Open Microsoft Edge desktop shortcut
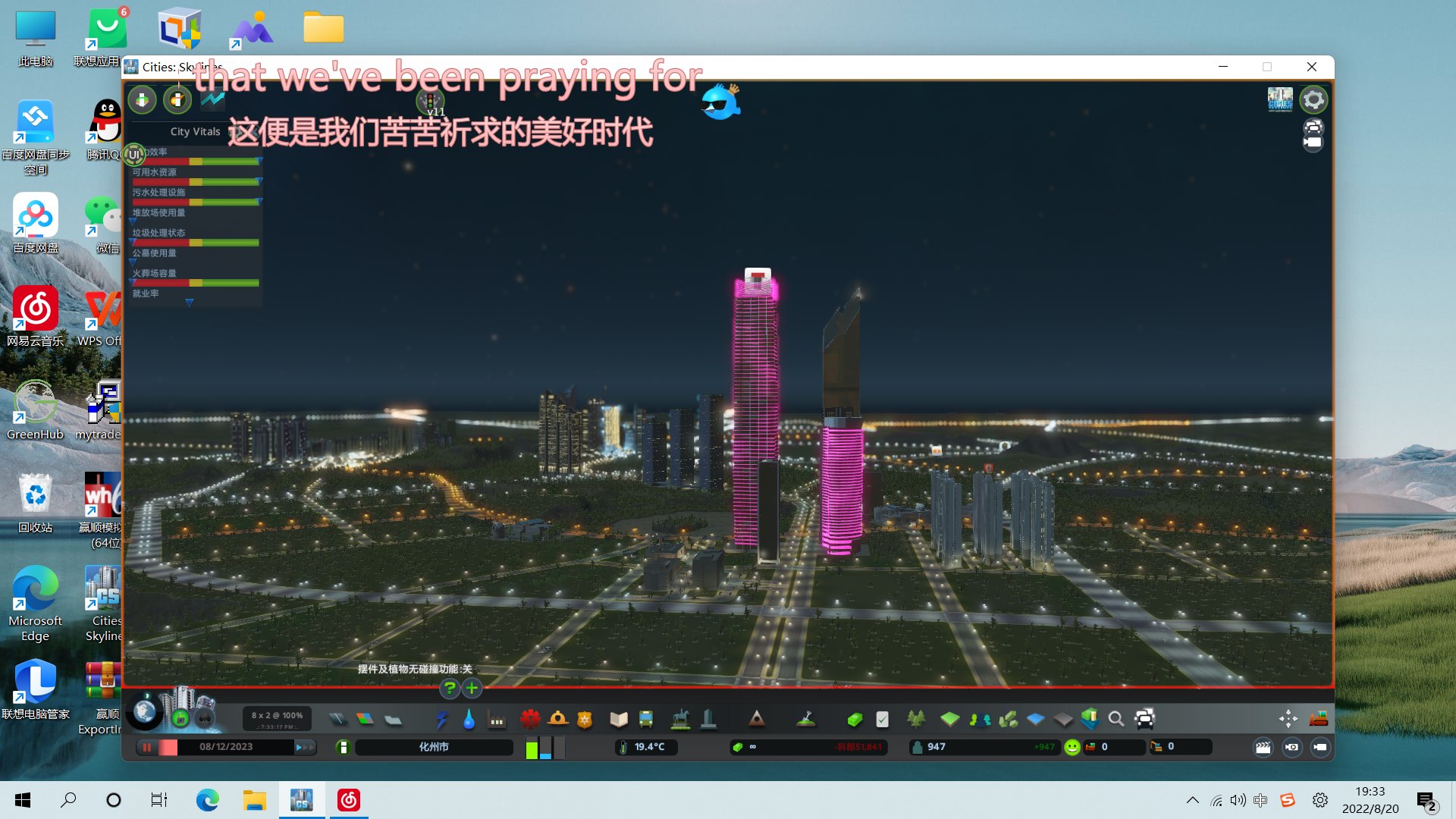The height and width of the screenshot is (819, 1456). point(35,604)
